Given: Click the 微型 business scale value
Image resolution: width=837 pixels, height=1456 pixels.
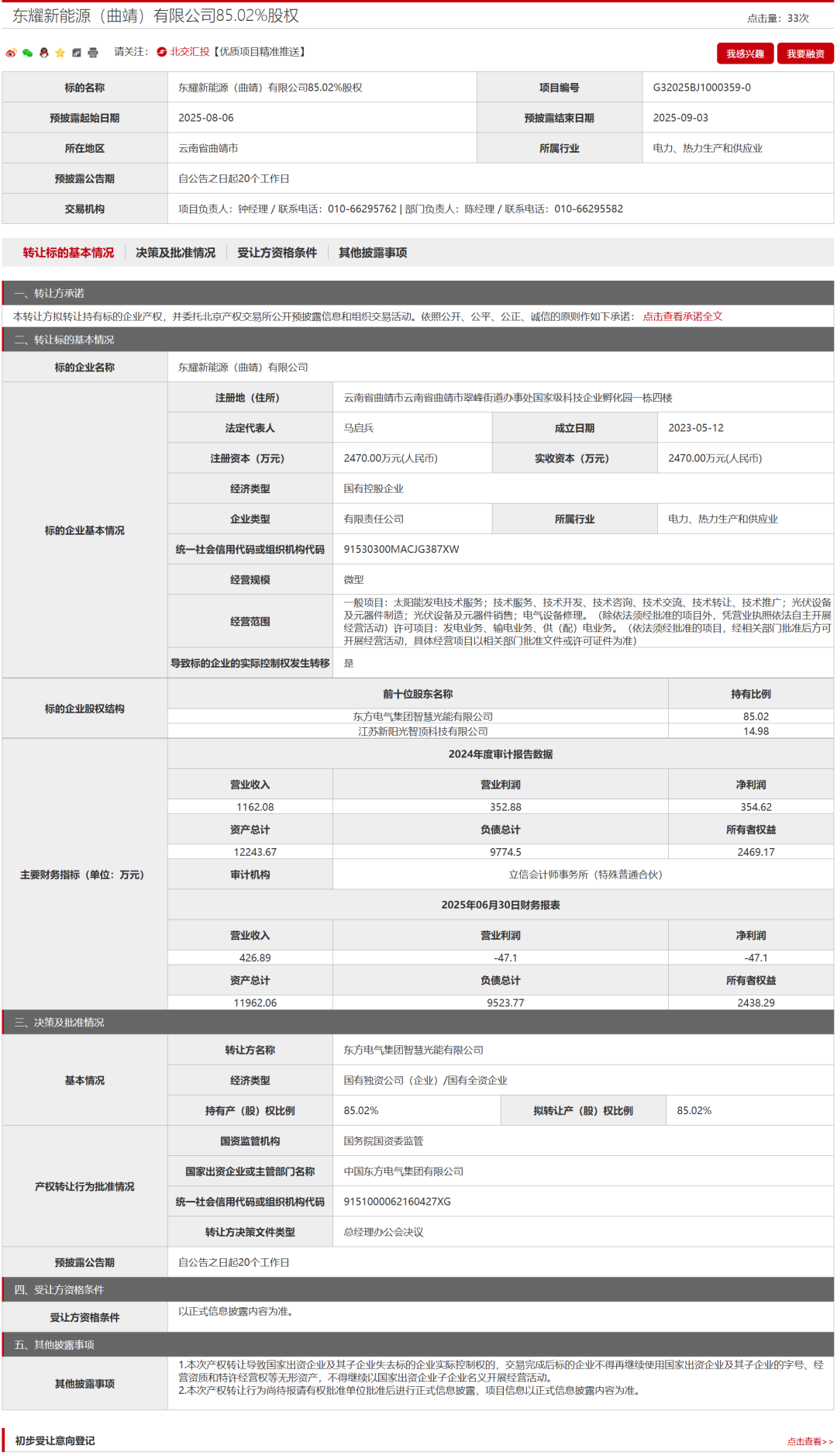Looking at the screenshot, I should (353, 579).
